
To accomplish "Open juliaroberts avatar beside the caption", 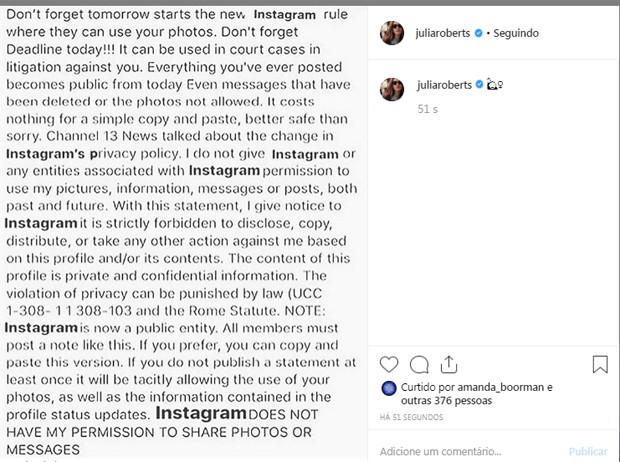I will [x=392, y=89].
